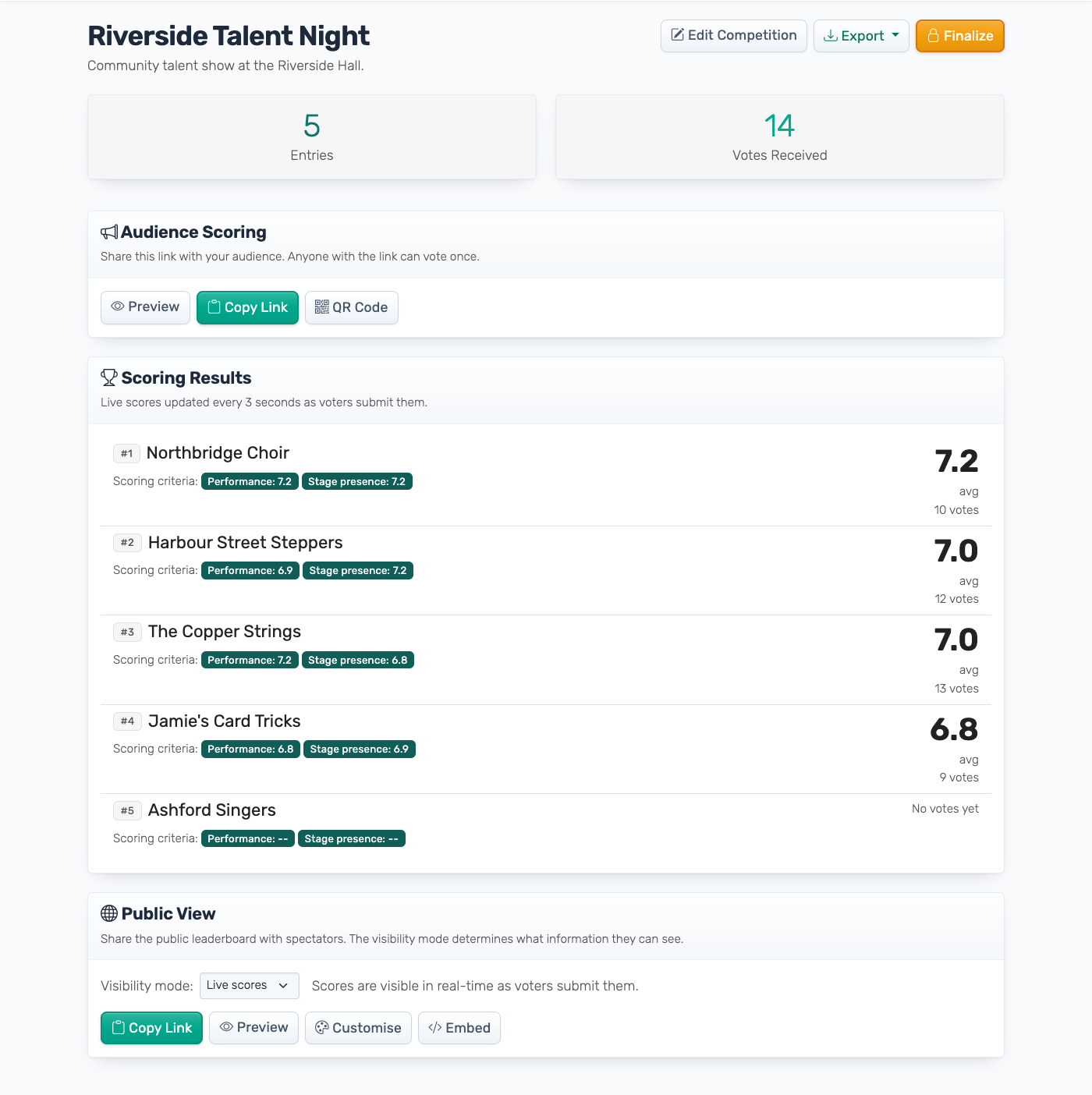Click Ashford Singers' Performance: -- badge
1092x1095 pixels.
point(248,839)
